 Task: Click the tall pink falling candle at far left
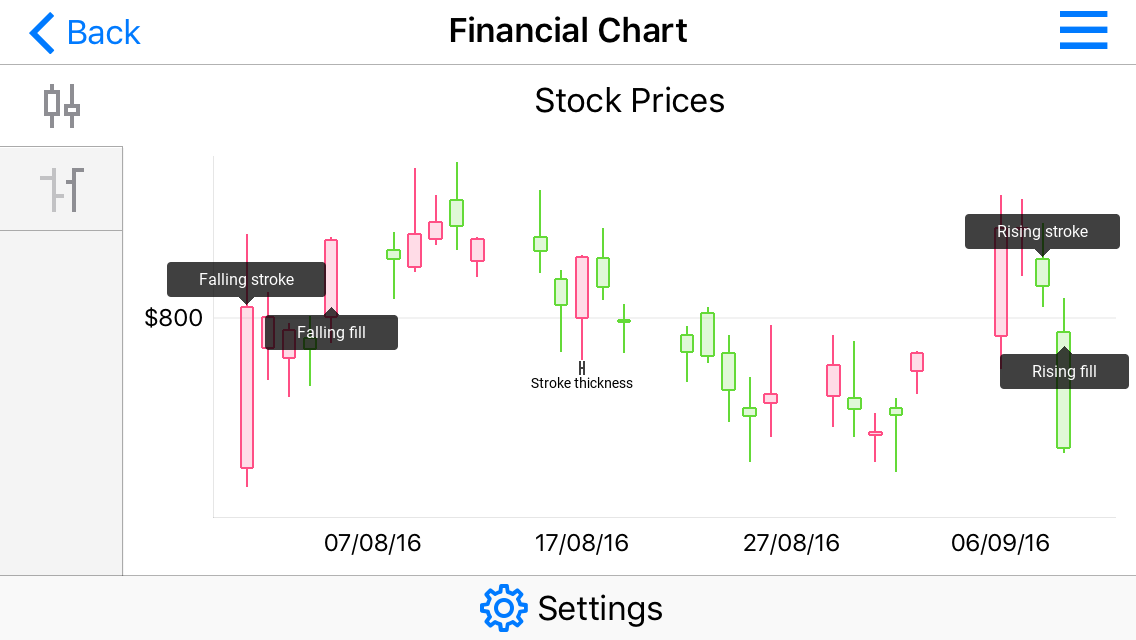pyautogui.click(x=247, y=400)
